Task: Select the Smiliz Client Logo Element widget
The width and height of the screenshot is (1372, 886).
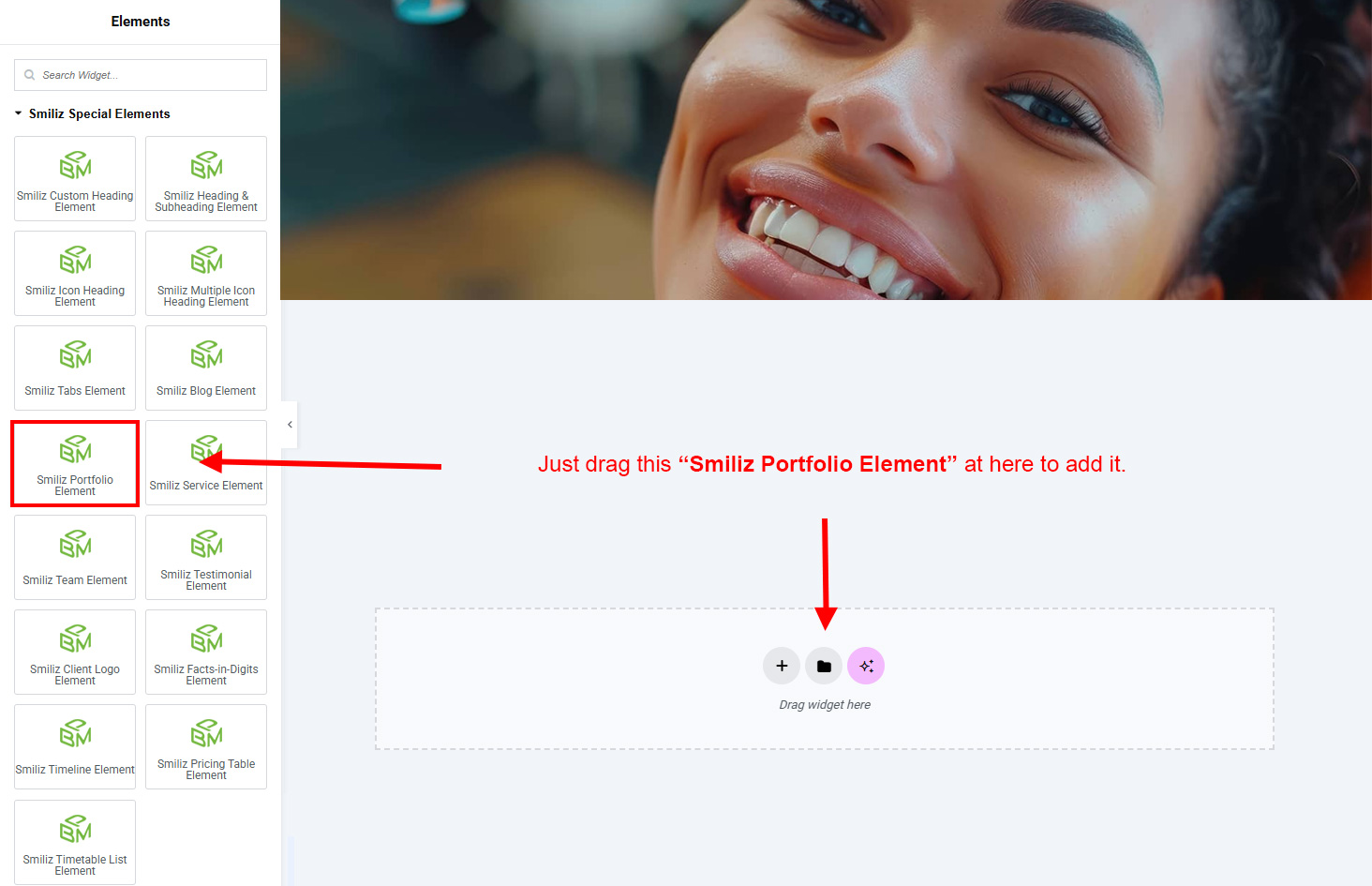Action: pos(75,653)
